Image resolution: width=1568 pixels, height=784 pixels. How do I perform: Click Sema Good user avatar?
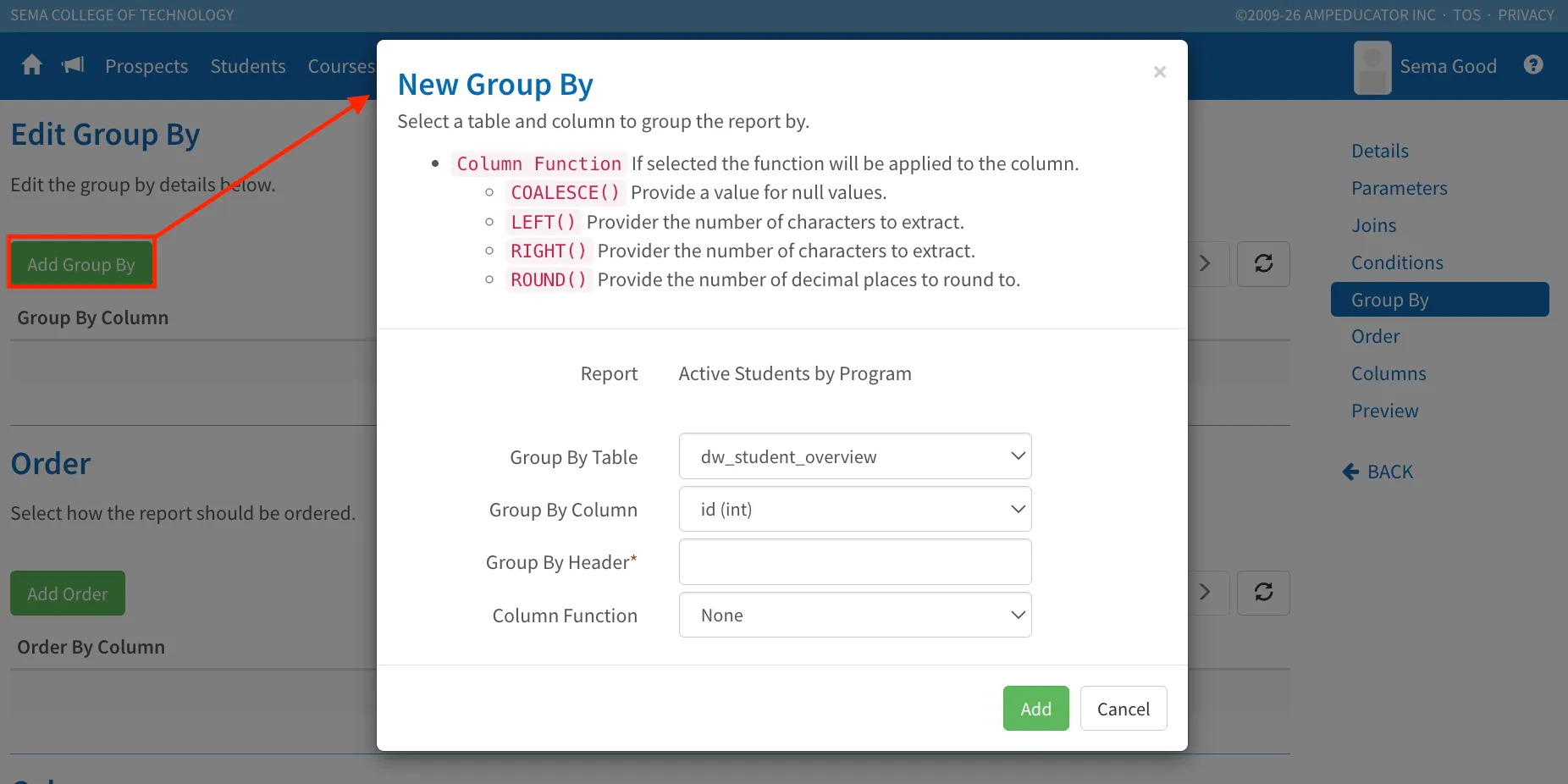1372,67
